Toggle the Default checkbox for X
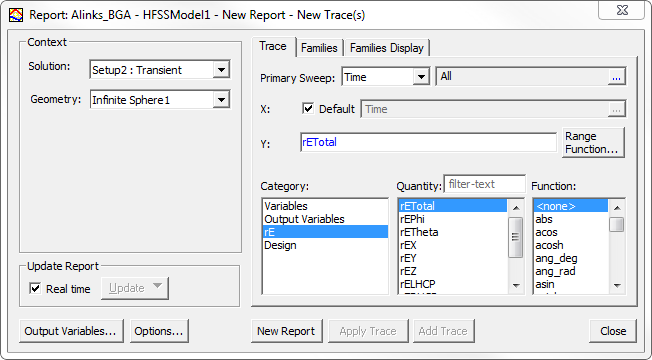 [x=308, y=109]
